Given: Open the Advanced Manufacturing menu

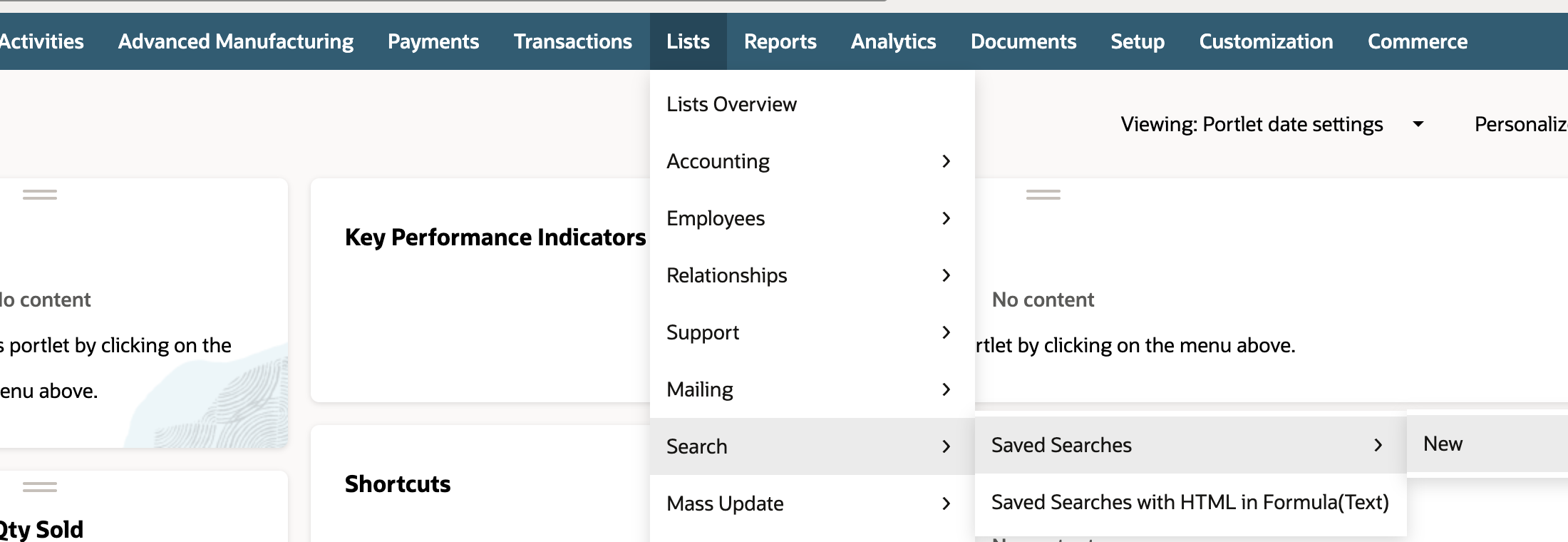Looking at the screenshot, I should pyautogui.click(x=236, y=41).
